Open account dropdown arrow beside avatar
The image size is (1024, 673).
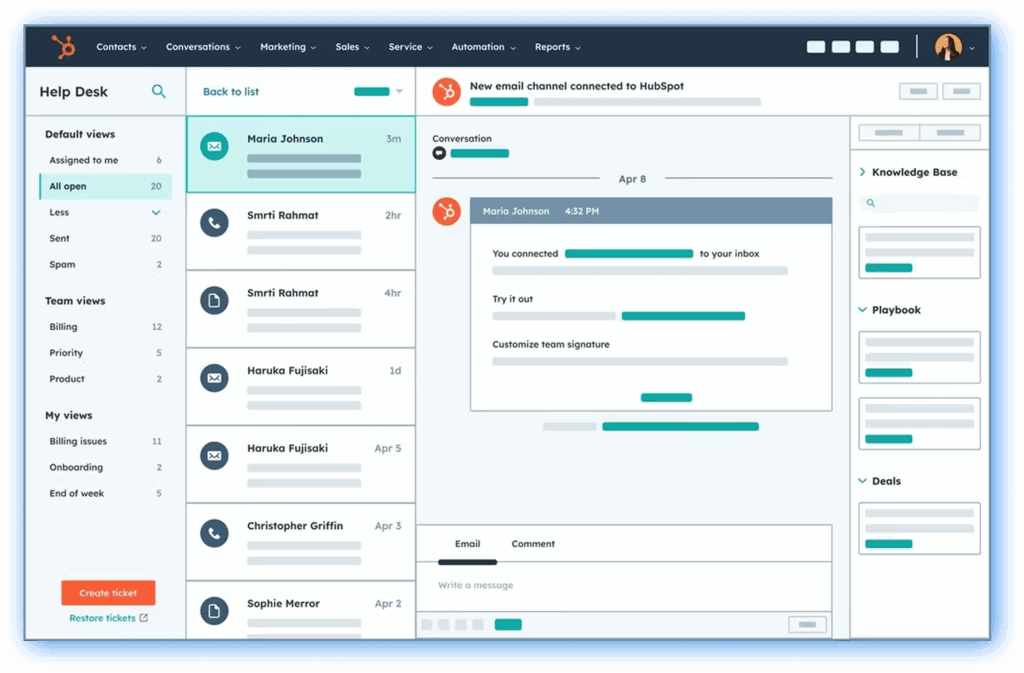(972, 48)
